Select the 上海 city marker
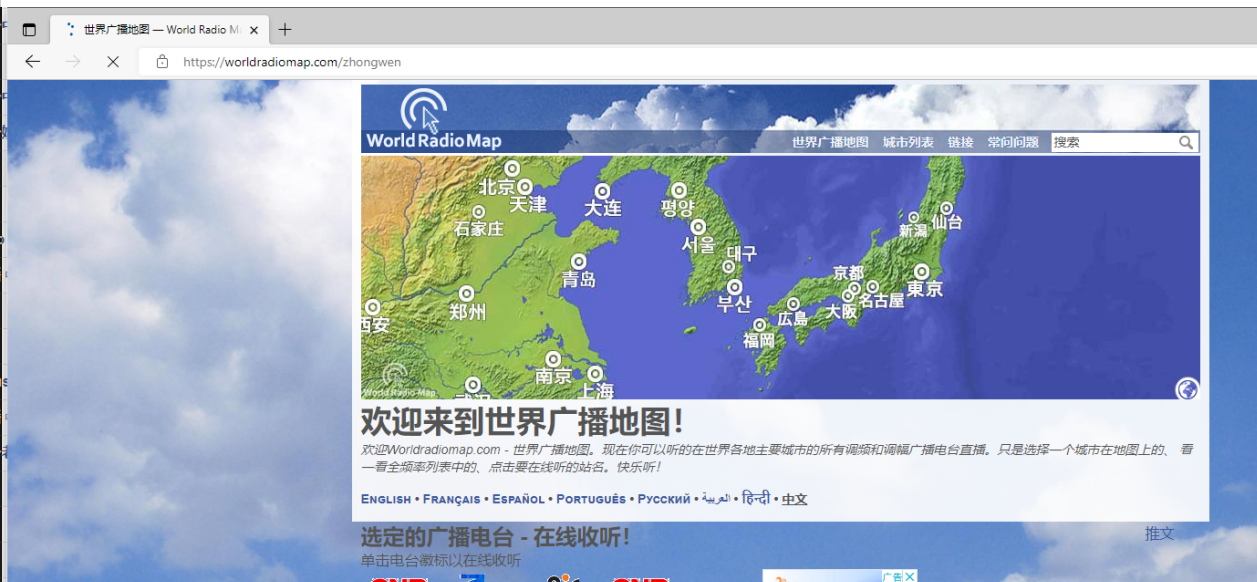This screenshot has height=582, width=1257. point(595,374)
